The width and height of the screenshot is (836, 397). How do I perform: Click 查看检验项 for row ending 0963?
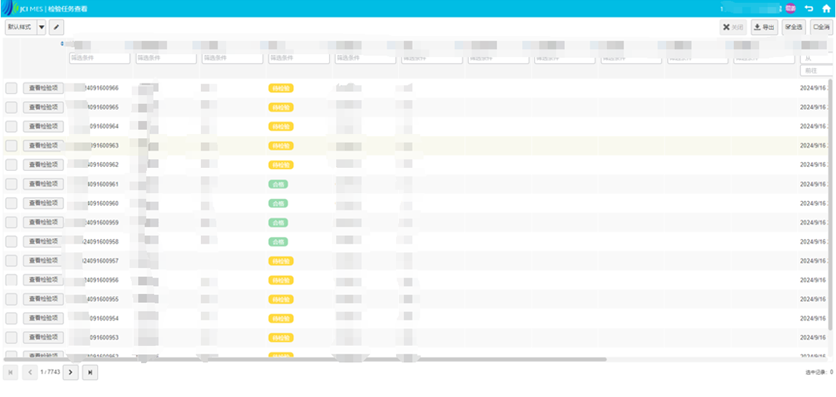tap(43, 145)
